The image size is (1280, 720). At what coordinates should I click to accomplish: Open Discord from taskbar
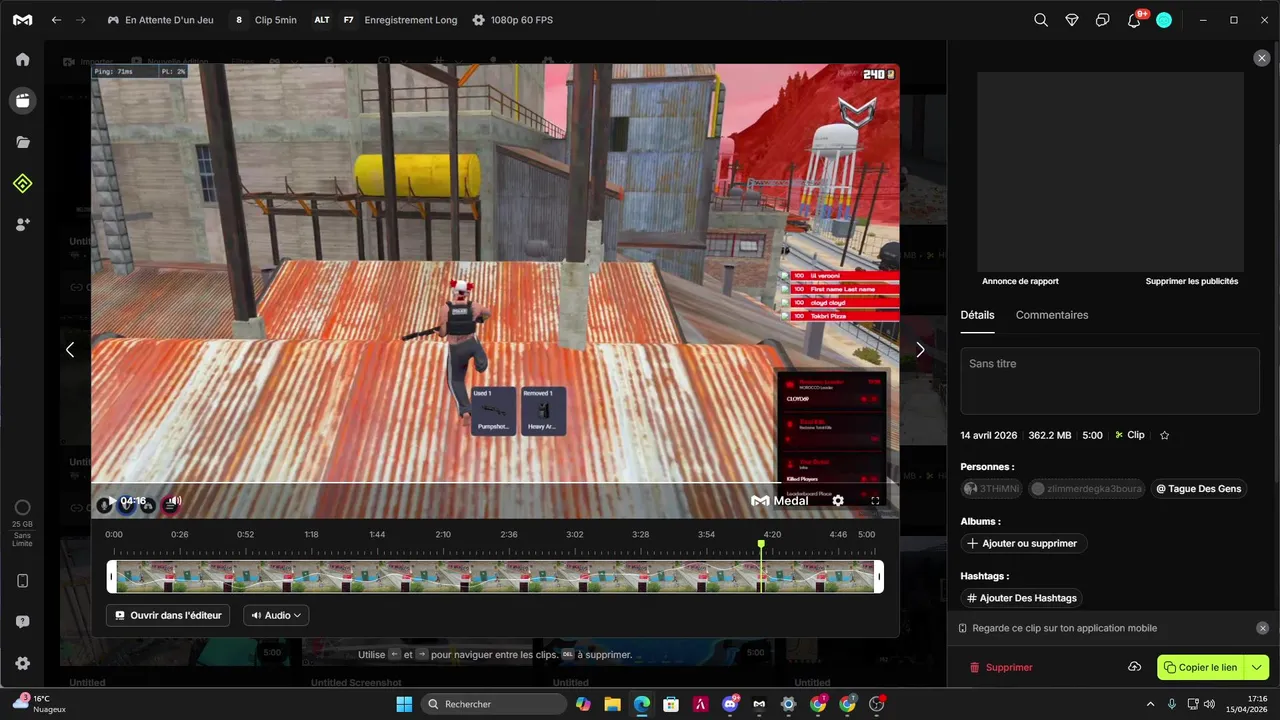point(730,704)
